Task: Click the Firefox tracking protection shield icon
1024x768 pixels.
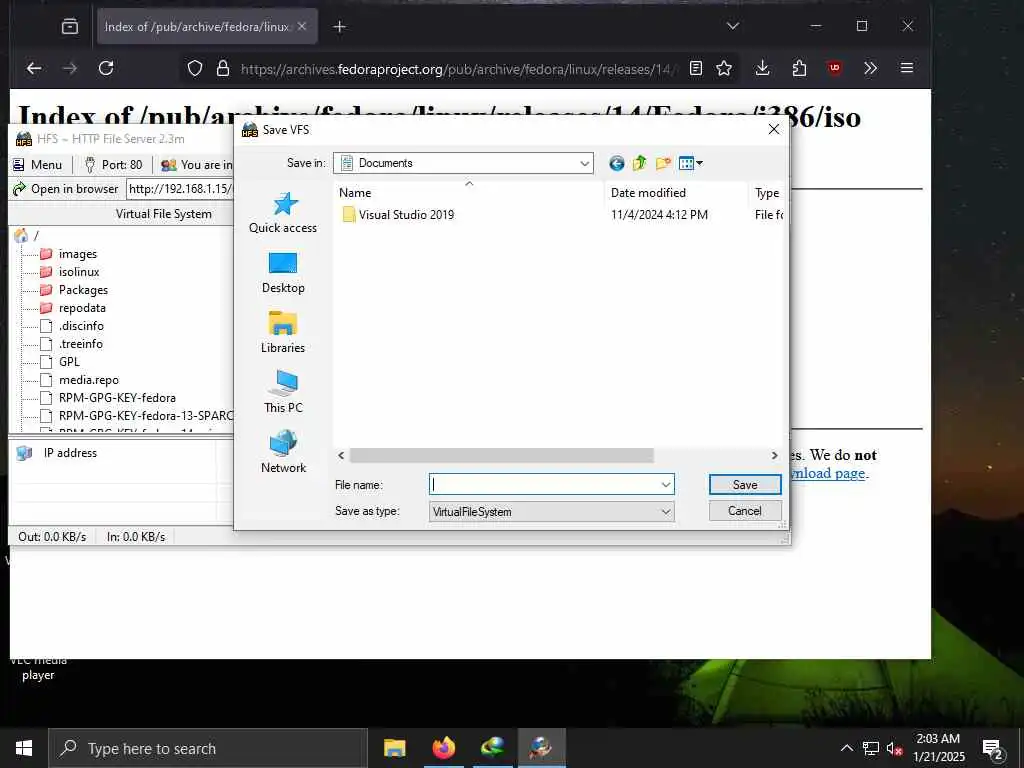Action: pyautogui.click(x=195, y=68)
